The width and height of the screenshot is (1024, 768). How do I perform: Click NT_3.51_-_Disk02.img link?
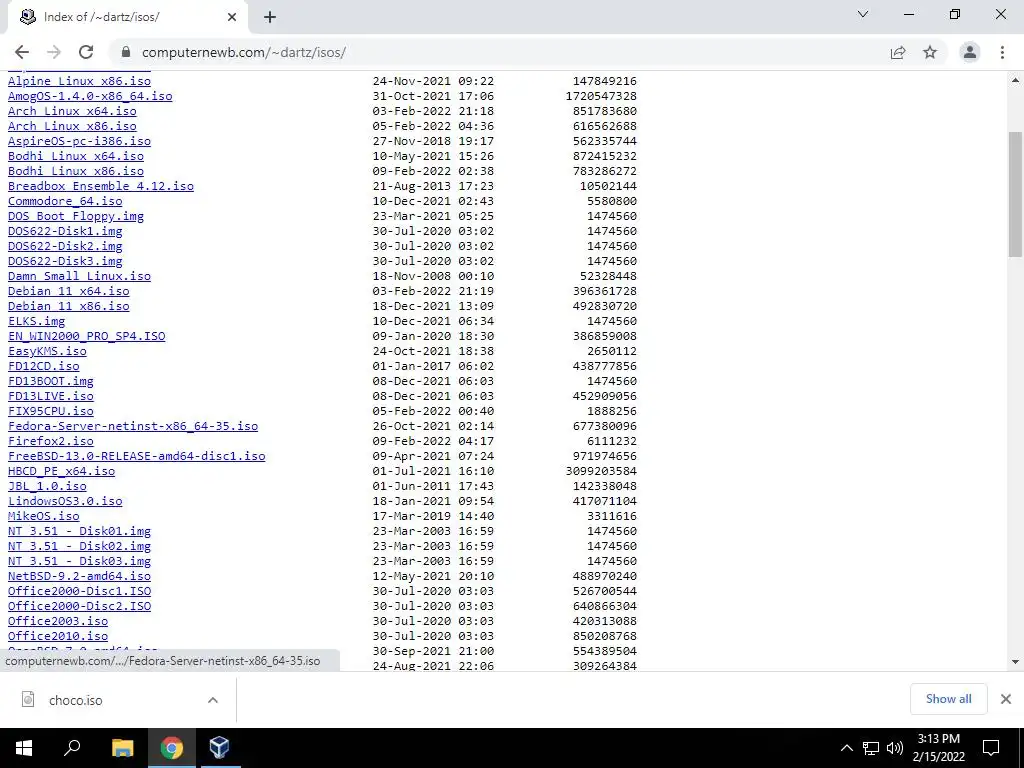click(x=79, y=547)
